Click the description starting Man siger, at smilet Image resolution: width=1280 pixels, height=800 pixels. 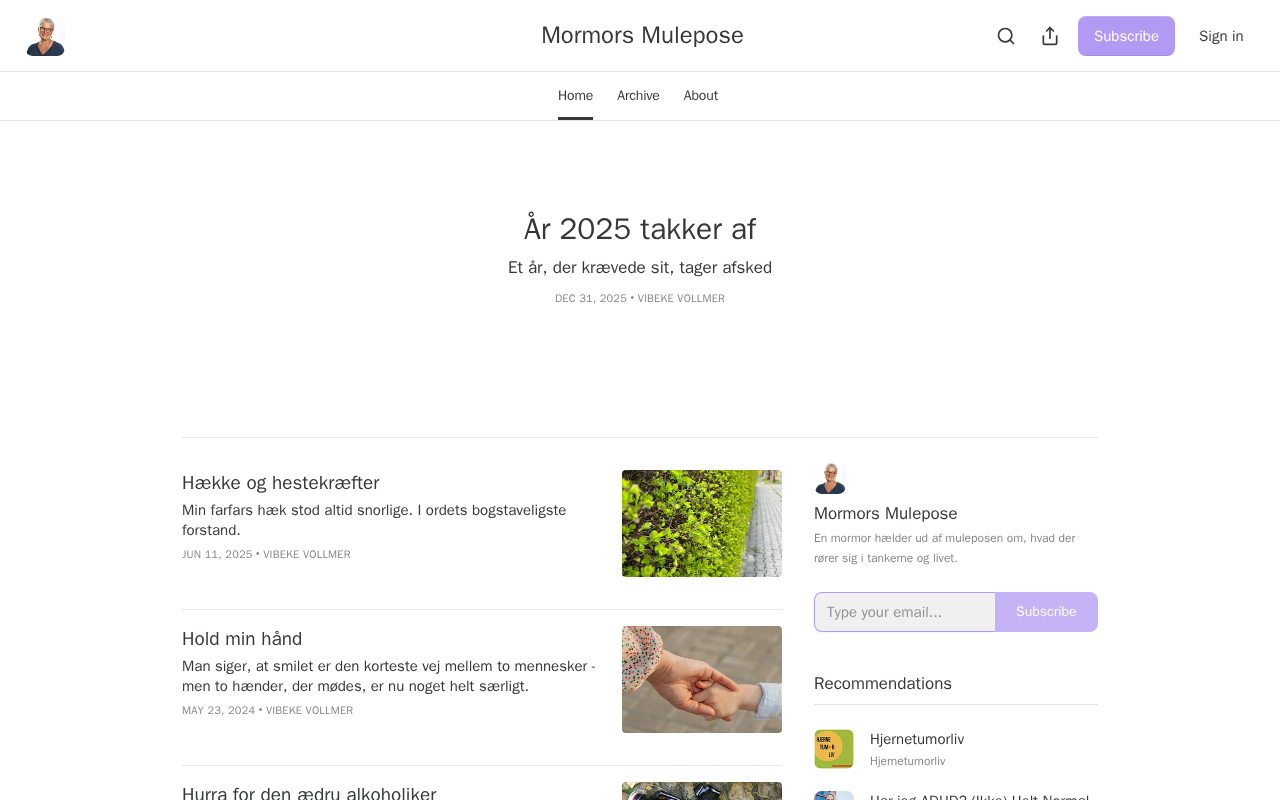click(x=390, y=676)
